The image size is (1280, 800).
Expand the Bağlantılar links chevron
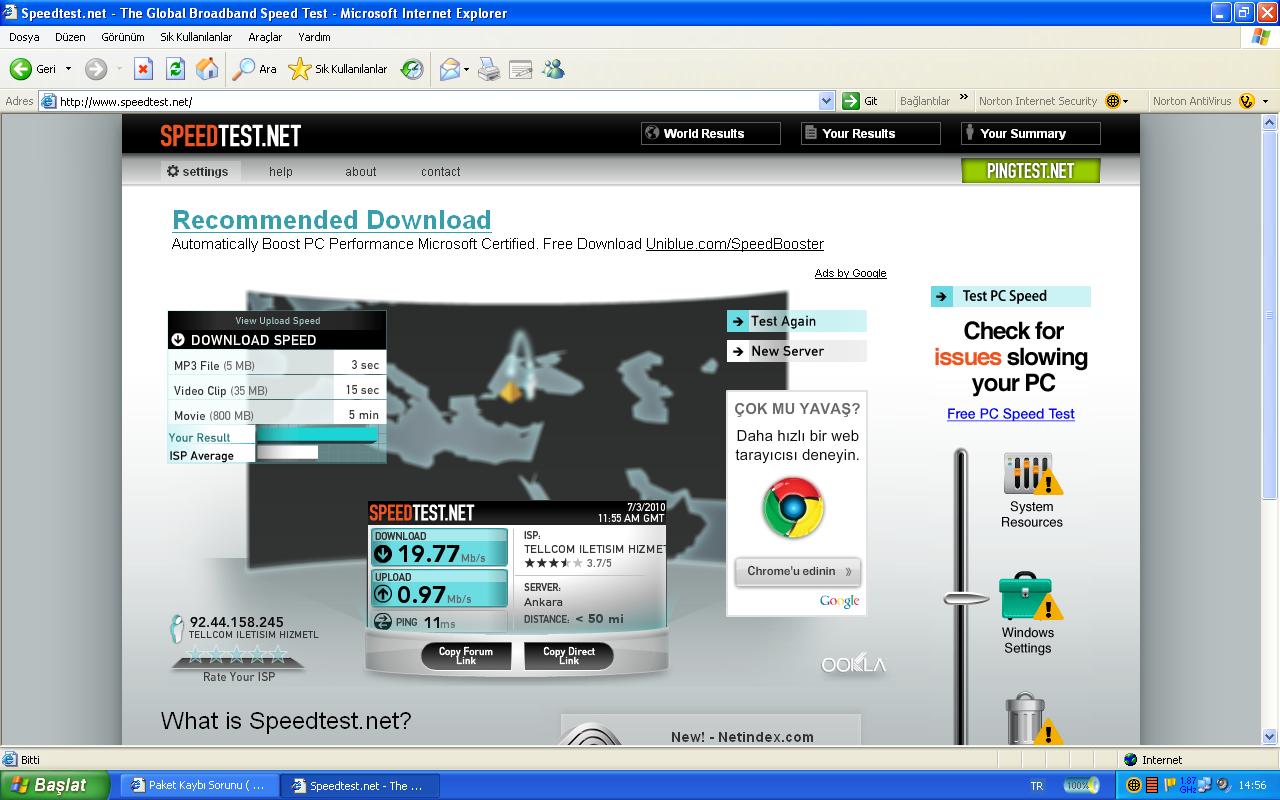(x=964, y=98)
